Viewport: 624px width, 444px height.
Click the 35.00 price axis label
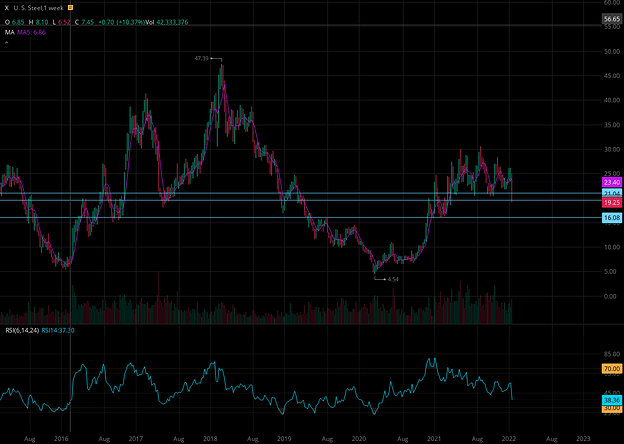(x=612, y=125)
